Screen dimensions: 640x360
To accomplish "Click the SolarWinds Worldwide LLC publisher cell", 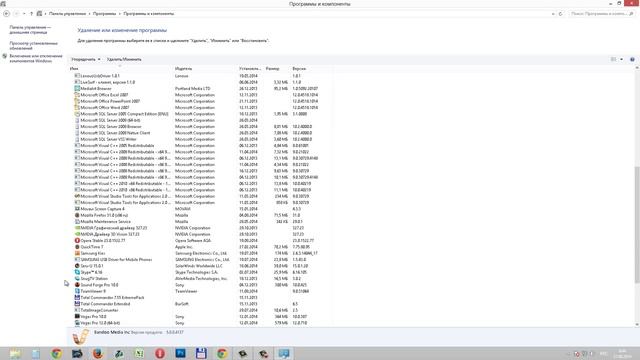I will click(x=199, y=266).
